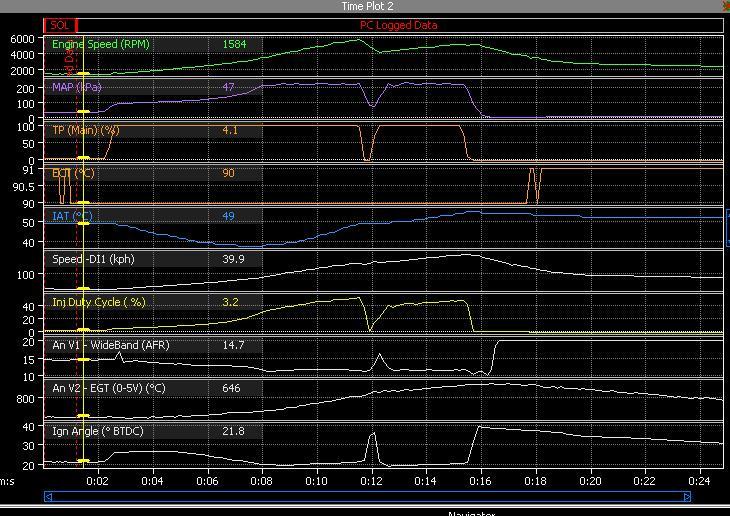Select the Speed -DI1 (kph) channel label
730x516 pixels.
point(93,259)
